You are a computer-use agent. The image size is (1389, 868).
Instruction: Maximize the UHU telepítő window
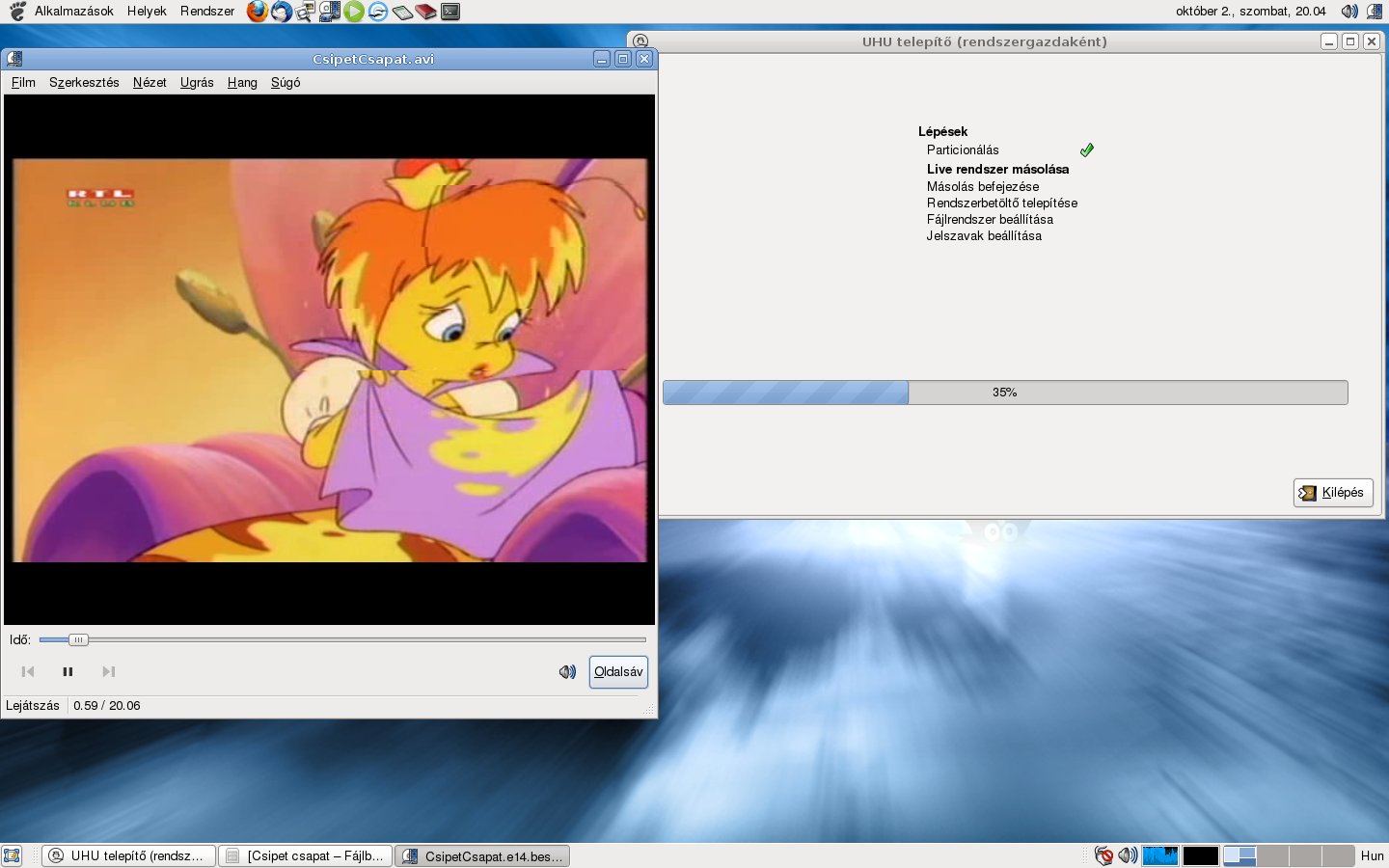pyautogui.click(x=1350, y=41)
